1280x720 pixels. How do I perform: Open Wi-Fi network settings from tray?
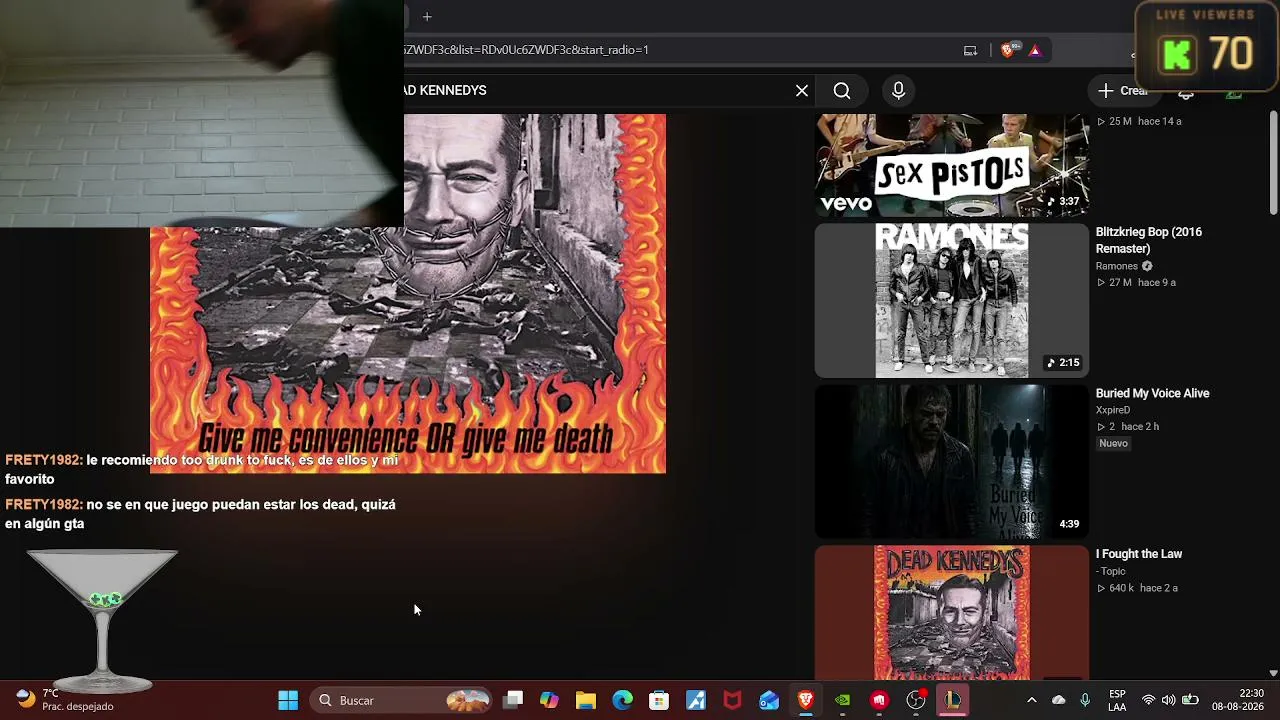click(x=1148, y=701)
